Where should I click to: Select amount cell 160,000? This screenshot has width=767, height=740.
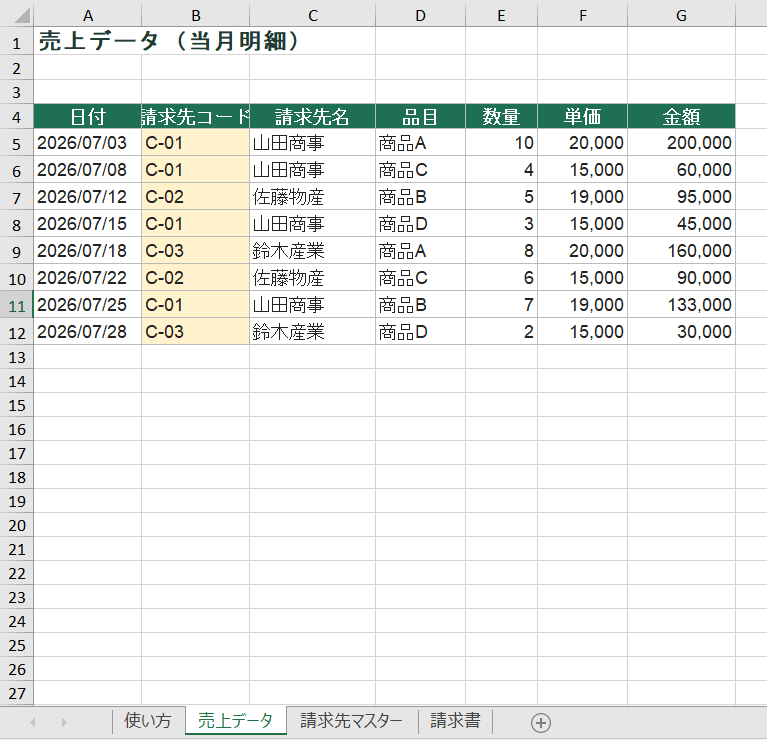click(x=681, y=250)
